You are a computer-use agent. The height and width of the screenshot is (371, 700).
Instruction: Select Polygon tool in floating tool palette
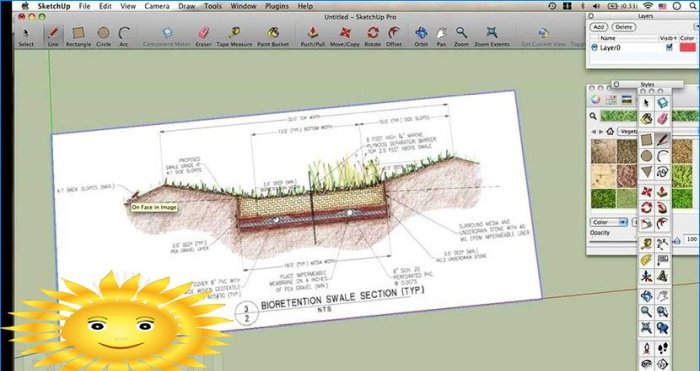point(646,172)
